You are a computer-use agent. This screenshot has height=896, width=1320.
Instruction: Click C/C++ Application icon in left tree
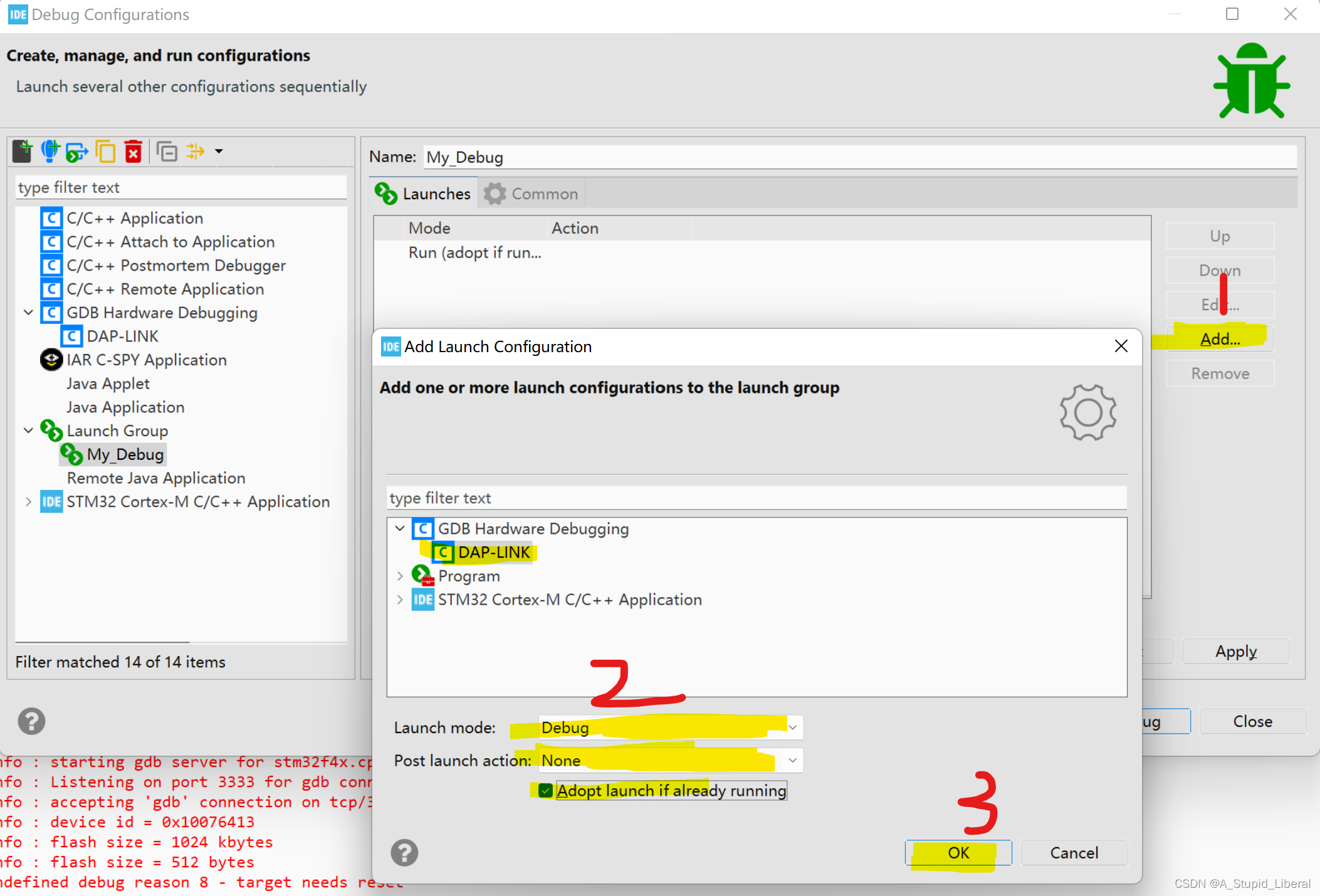(x=51, y=219)
